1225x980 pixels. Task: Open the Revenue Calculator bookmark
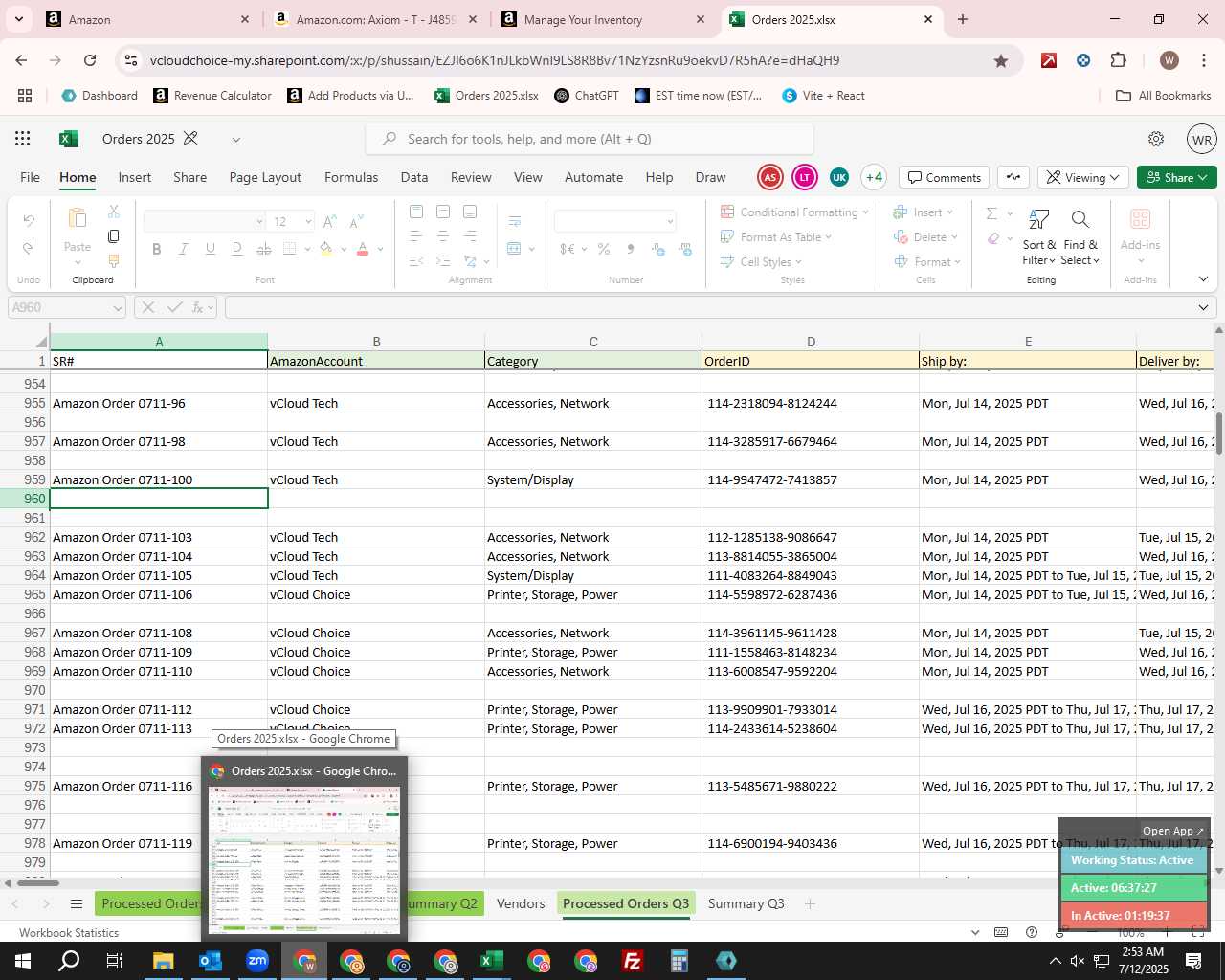coord(212,96)
